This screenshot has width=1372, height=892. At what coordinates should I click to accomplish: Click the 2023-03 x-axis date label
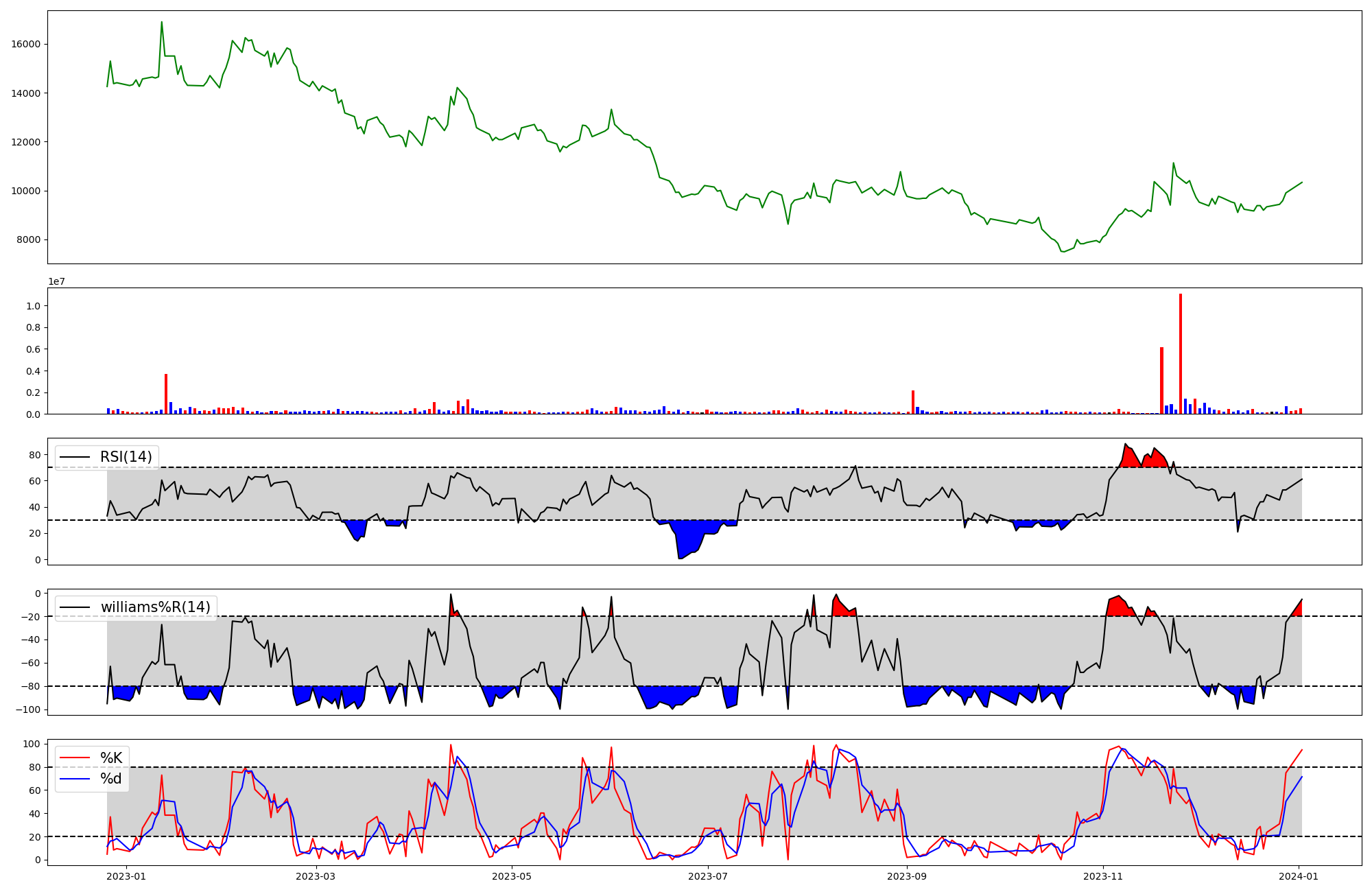(x=316, y=876)
